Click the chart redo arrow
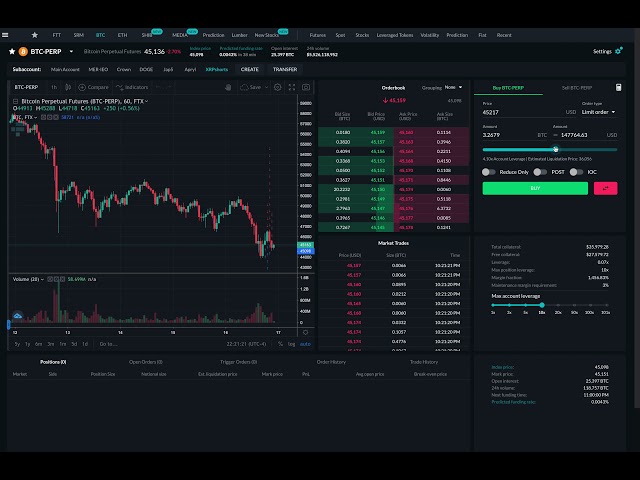Image resolution: width=640 pixels, height=480 pixels. [169, 87]
